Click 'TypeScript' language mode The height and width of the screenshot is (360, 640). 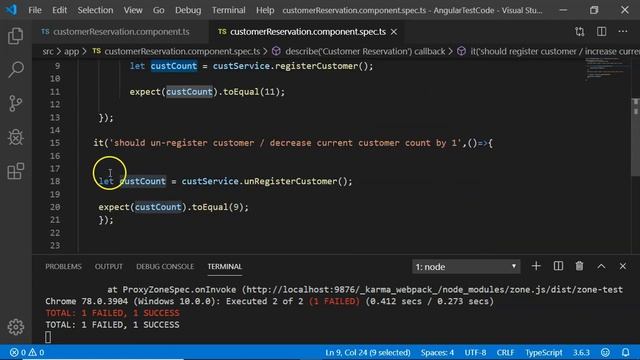(544, 352)
